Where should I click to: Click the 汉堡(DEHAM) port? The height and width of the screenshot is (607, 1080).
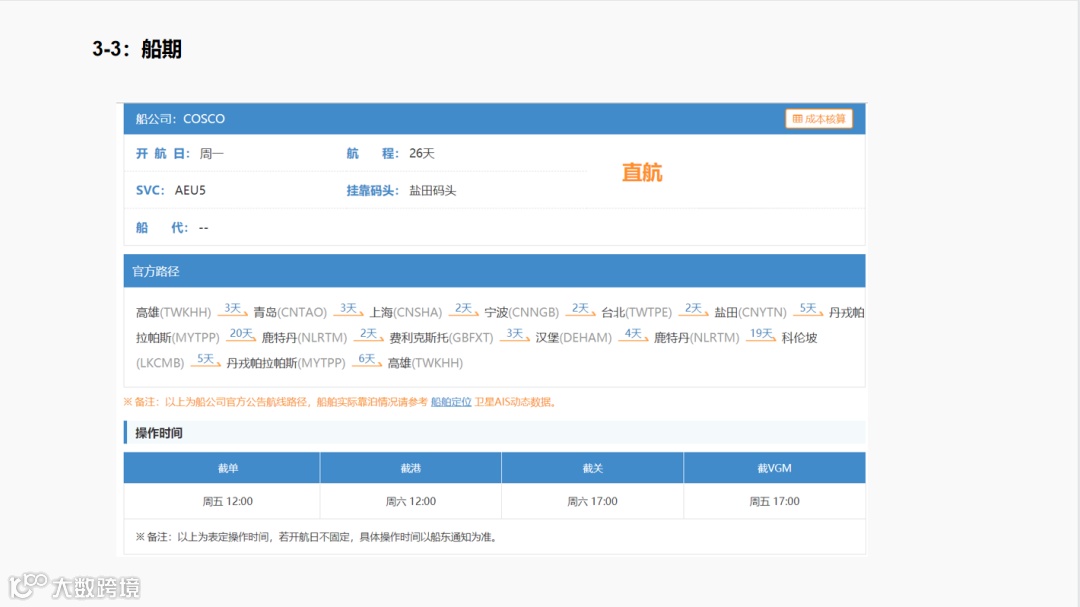coord(574,338)
